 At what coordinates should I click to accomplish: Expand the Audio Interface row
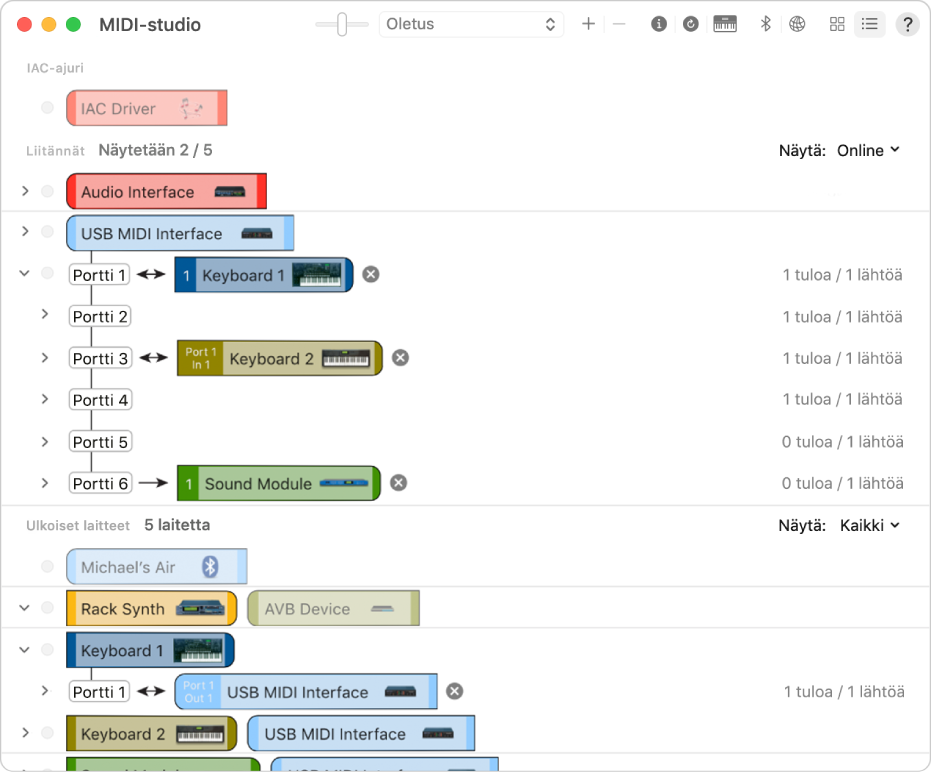click(25, 191)
